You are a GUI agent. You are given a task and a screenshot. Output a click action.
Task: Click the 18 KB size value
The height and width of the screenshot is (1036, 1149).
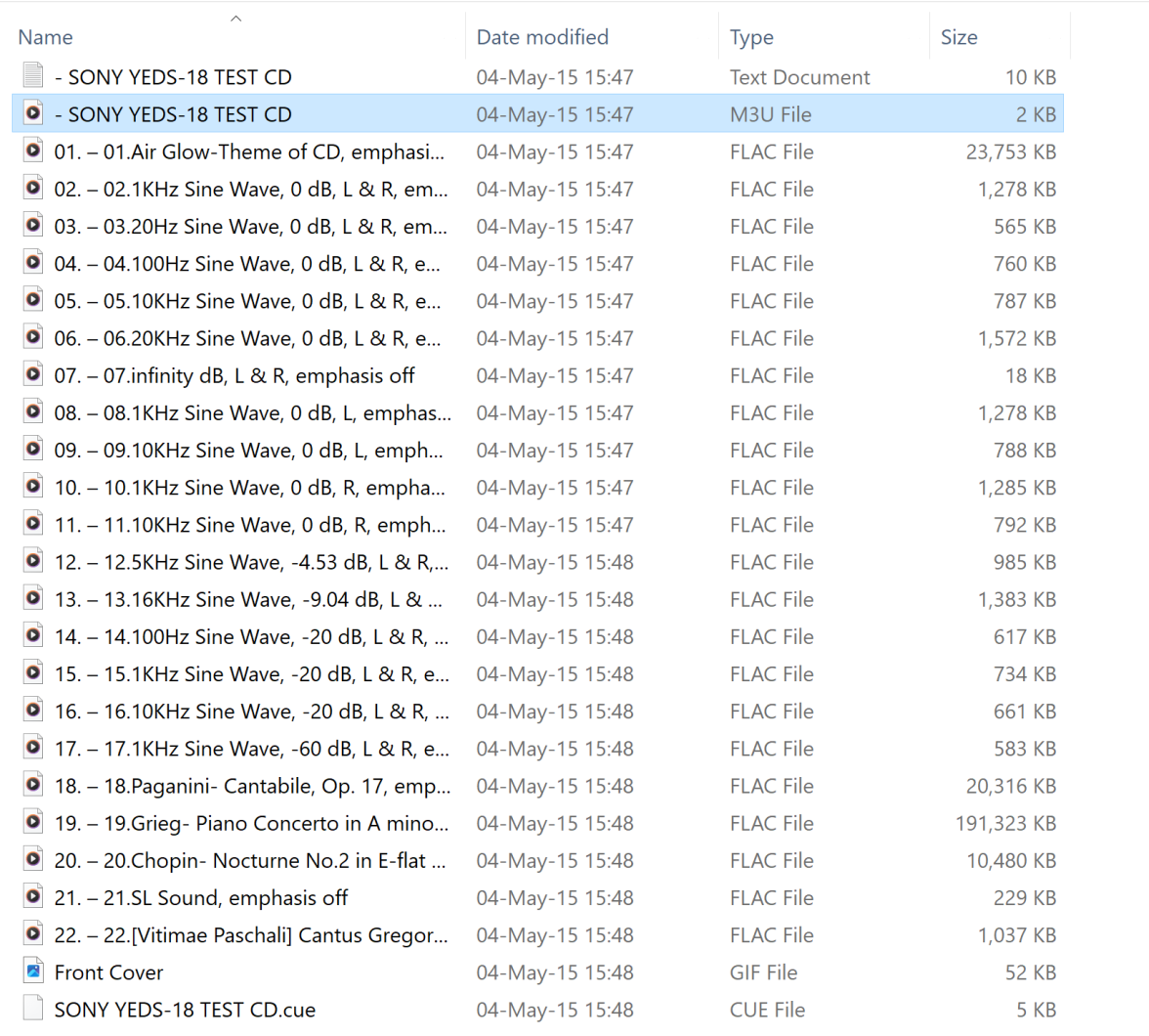tap(1031, 376)
